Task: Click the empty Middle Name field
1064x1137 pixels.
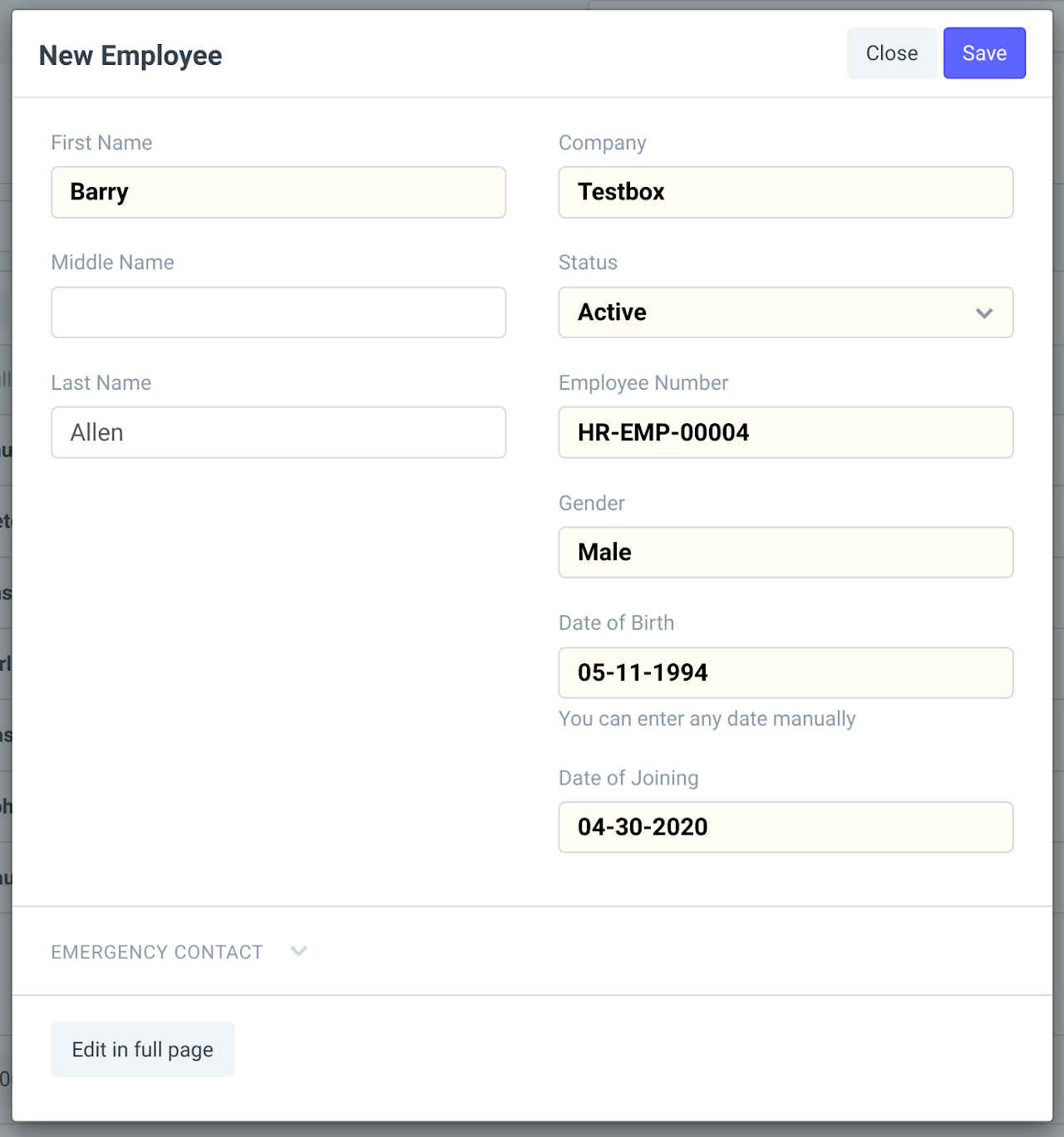Action: (278, 313)
